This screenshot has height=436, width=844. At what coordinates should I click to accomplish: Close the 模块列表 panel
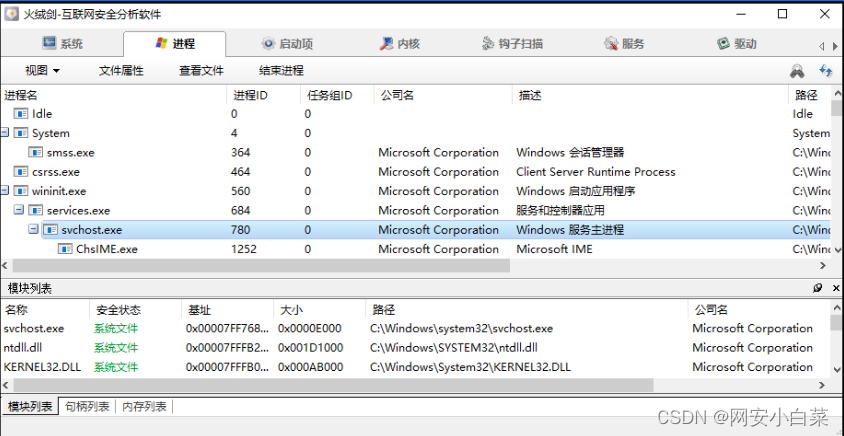point(836,289)
